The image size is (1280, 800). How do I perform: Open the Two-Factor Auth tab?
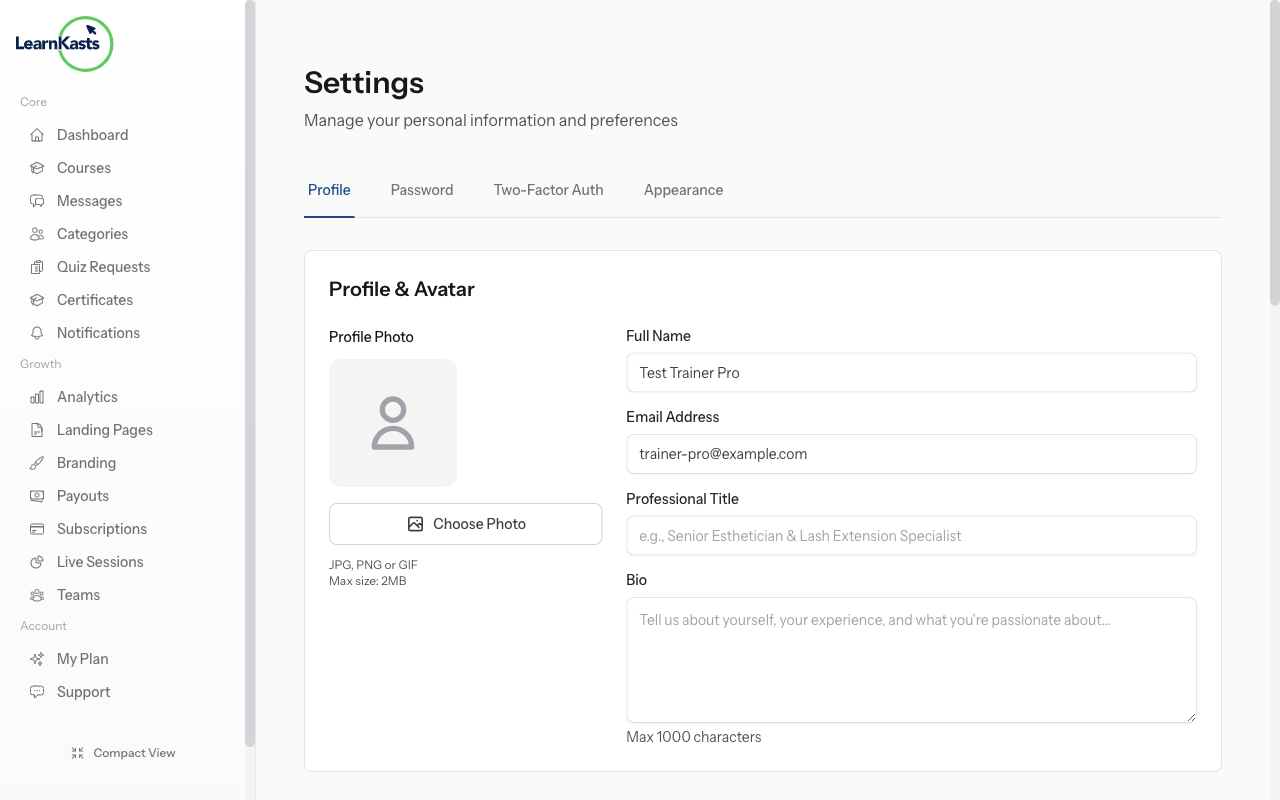pos(548,190)
